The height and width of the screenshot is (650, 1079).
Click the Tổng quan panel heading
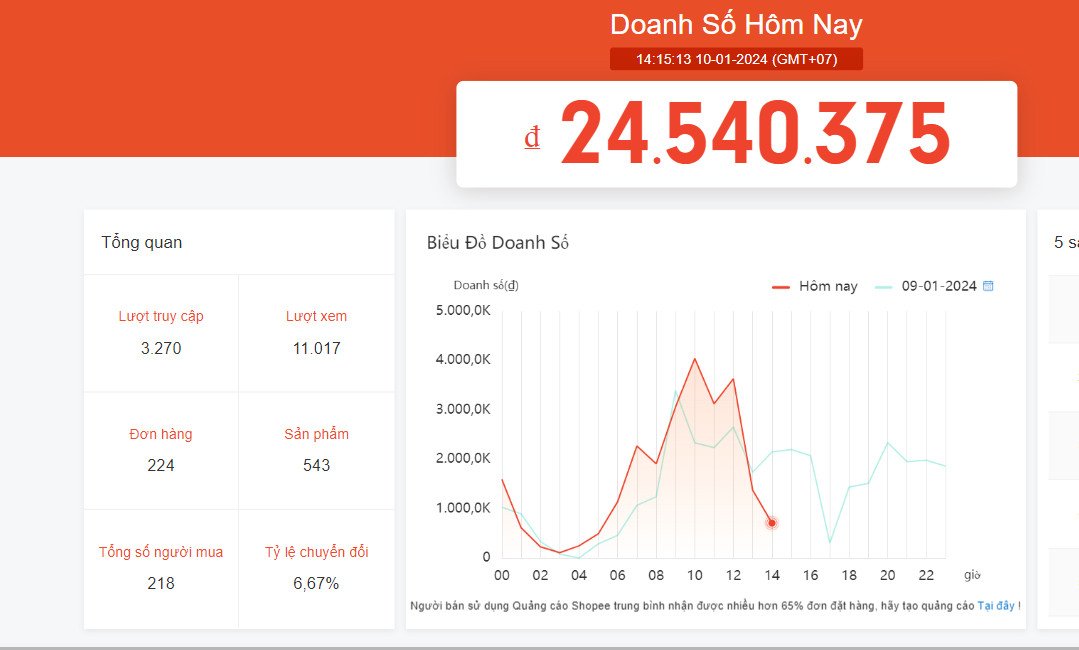[142, 242]
